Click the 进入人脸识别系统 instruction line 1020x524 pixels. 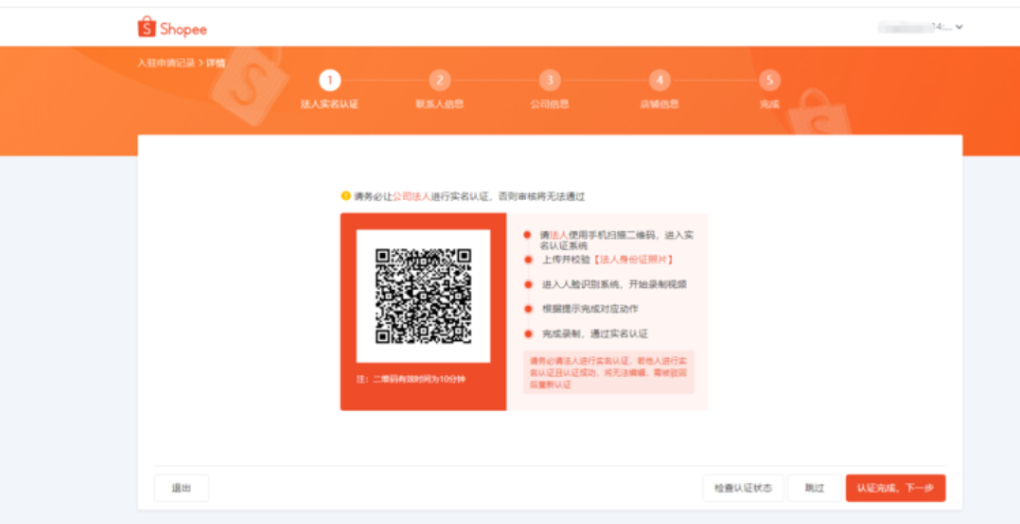click(614, 284)
